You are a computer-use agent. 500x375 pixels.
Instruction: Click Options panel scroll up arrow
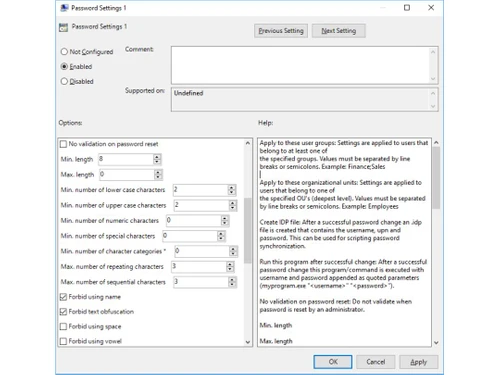click(x=248, y=143)
